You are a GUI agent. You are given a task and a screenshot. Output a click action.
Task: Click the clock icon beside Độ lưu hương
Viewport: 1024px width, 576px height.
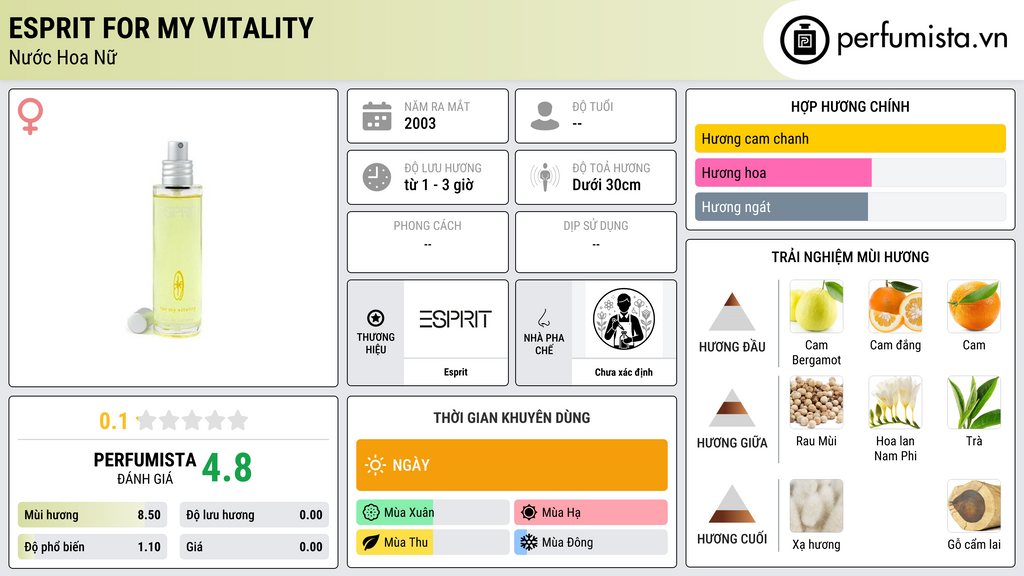click(x=377, y=177)
